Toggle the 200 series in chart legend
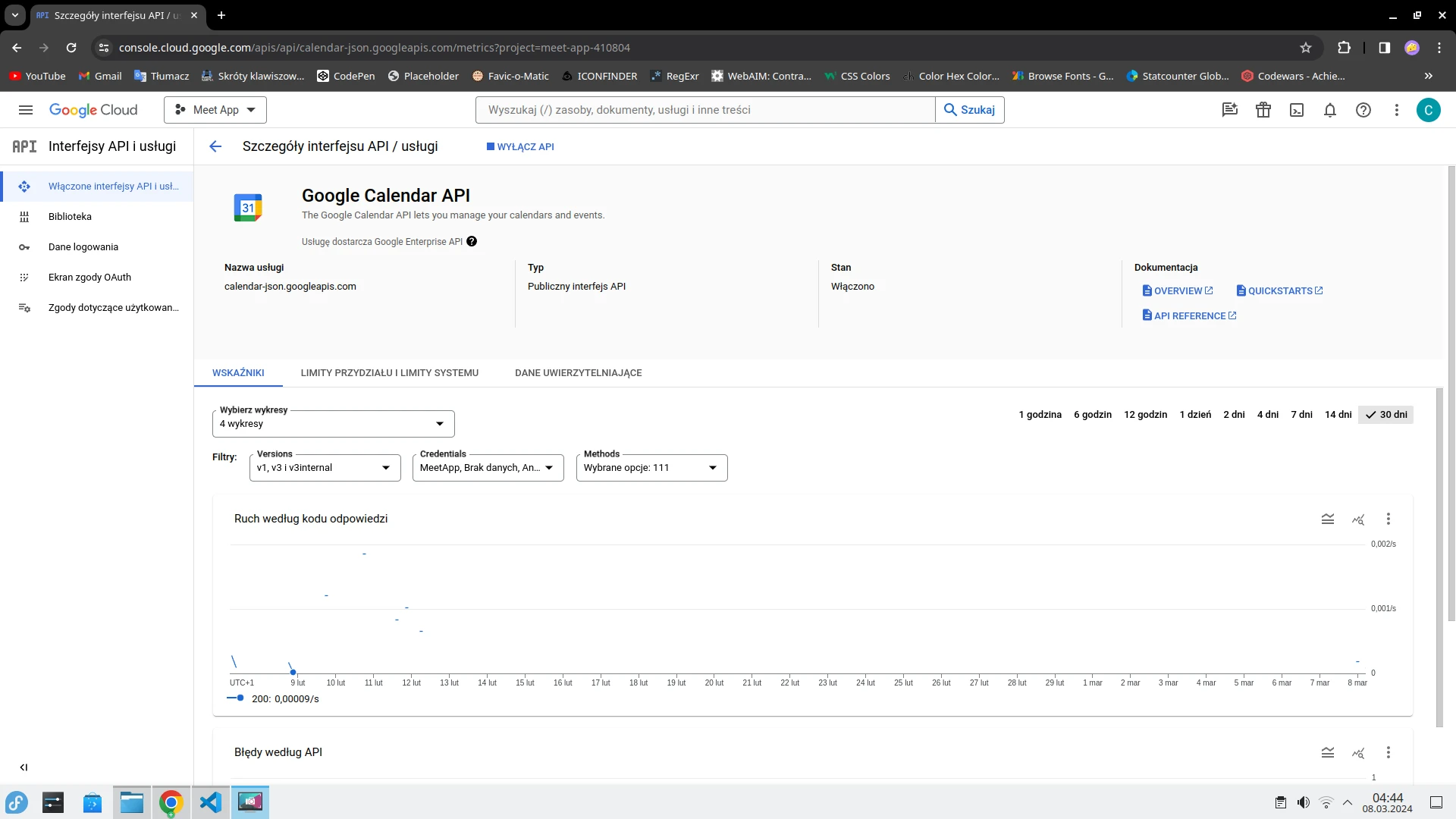Viewport: 1456px width, 819px height. pyautogui.click(x=274, y=699)
